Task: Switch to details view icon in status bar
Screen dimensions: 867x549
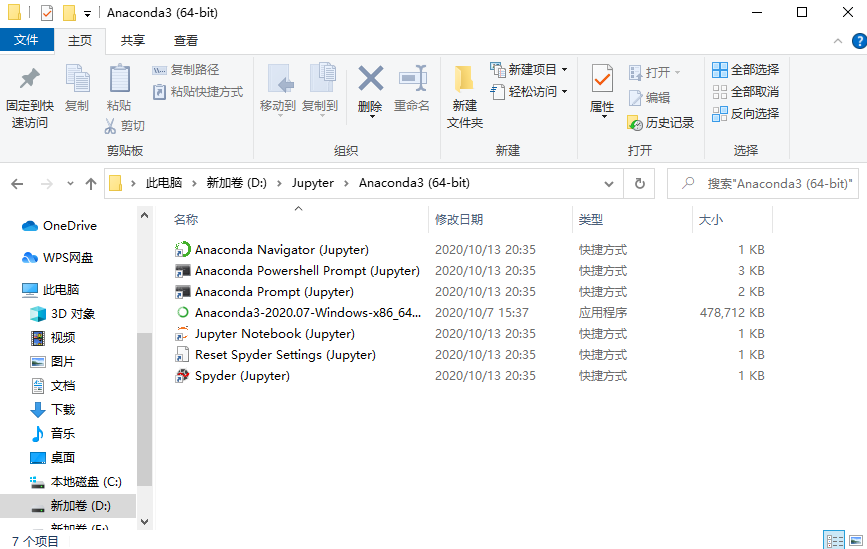Action: pyautogui.click(x=834, y=540)
